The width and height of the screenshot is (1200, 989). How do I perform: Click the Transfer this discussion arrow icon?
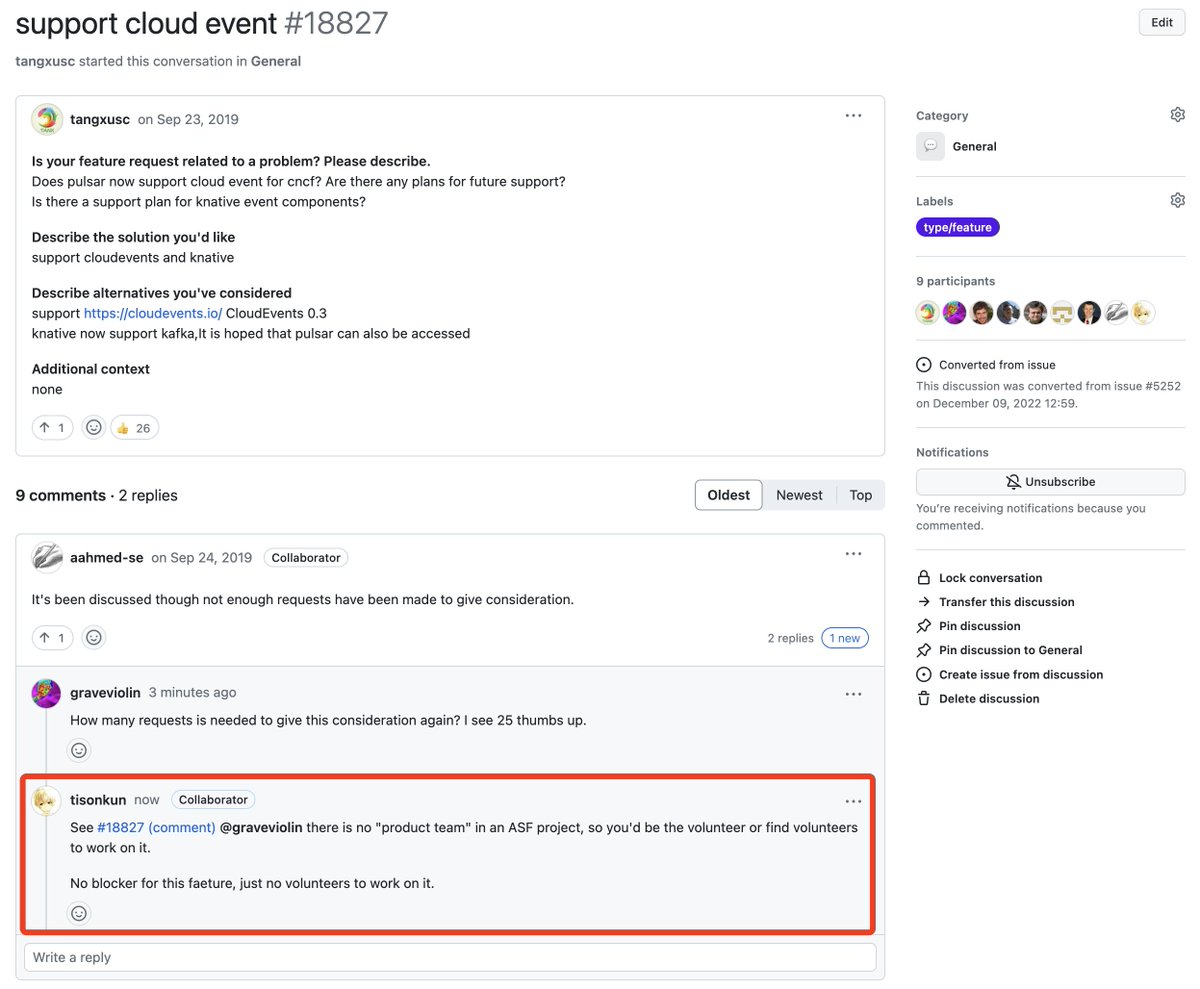click(925, 602)
